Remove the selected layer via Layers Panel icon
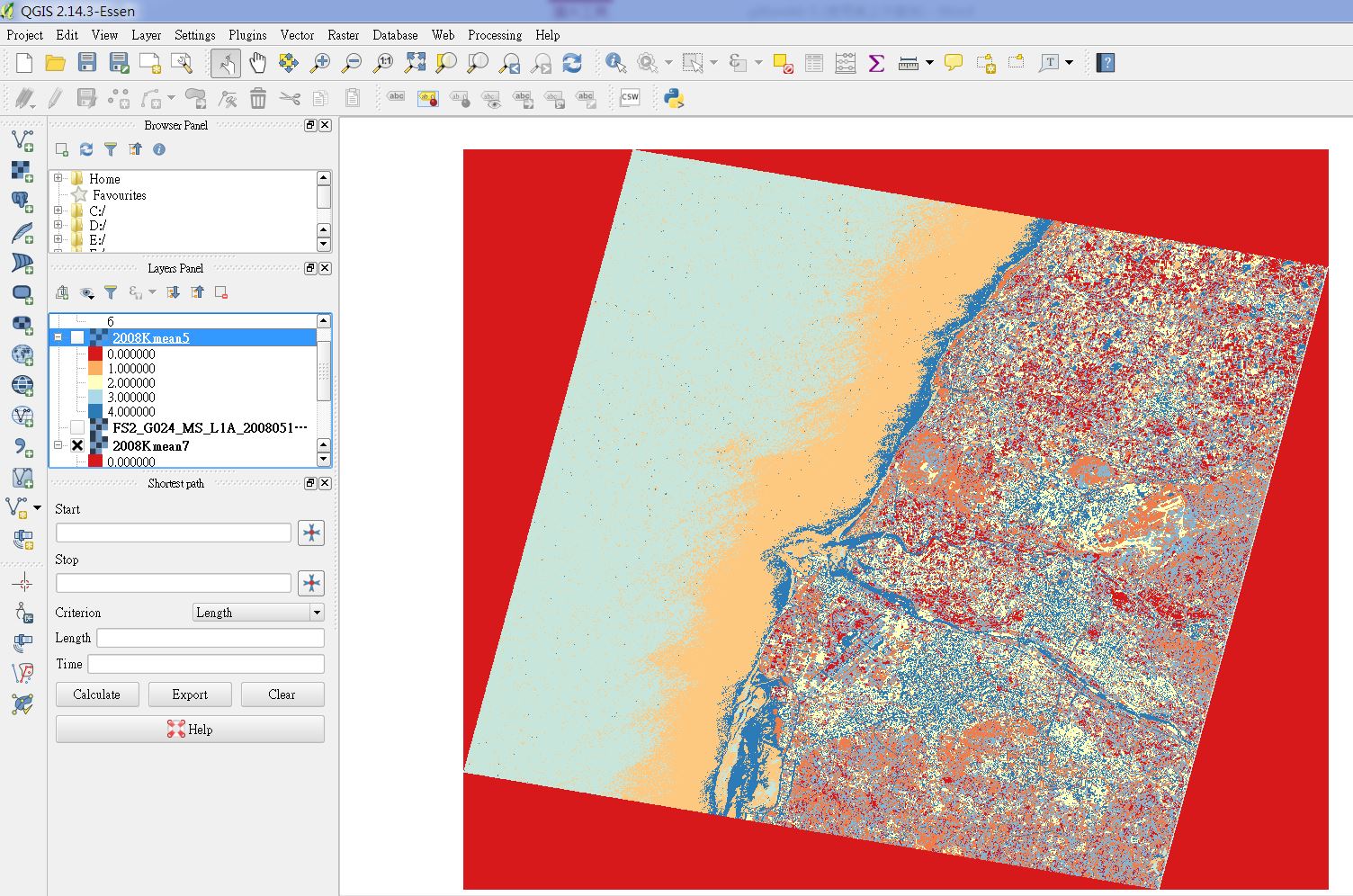This screenshot has width=1353, height=896. click(x=221, y=292)
